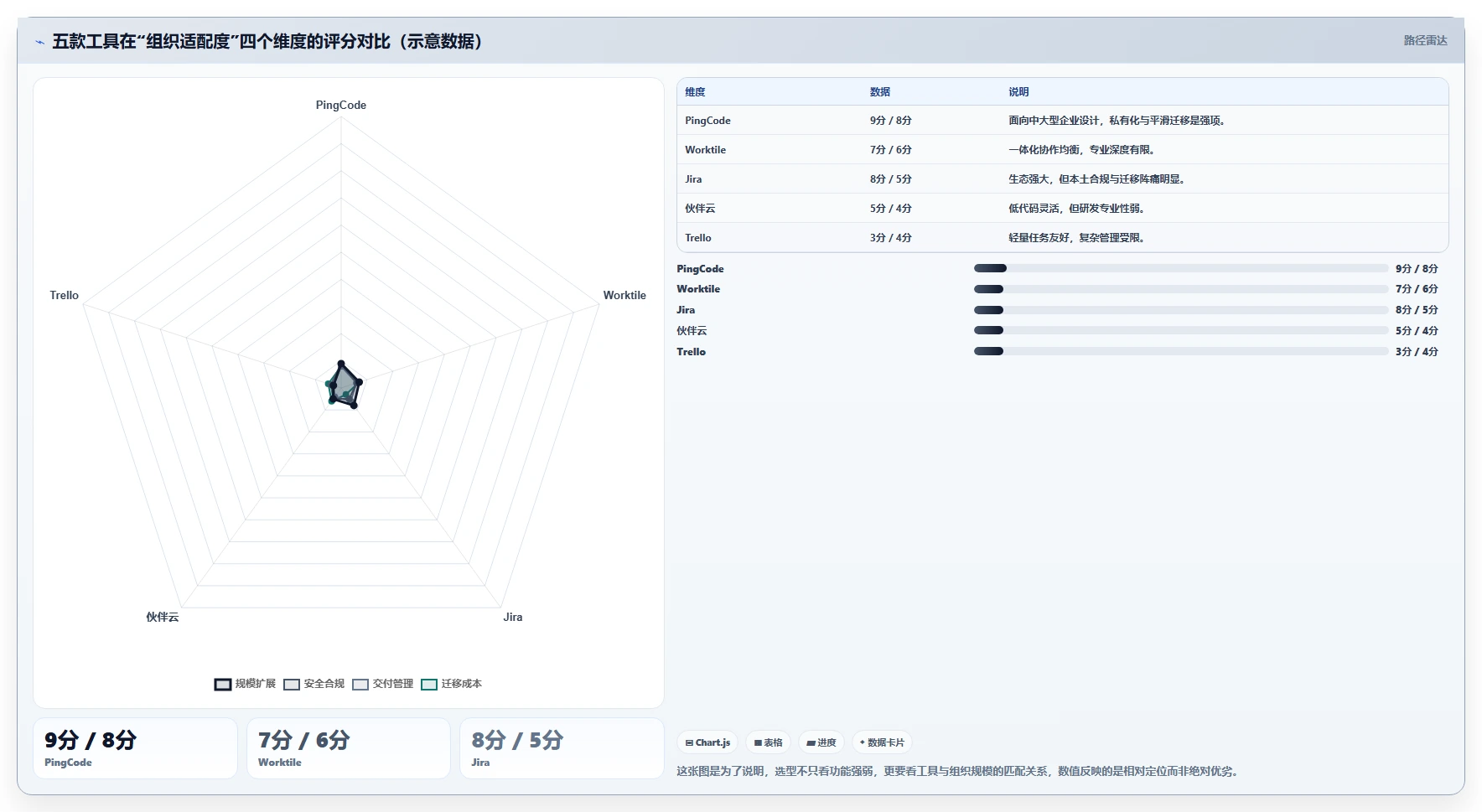Click the table cell 3分 / 4分
Screen dimensions: 1482x812
click(890, 238)
